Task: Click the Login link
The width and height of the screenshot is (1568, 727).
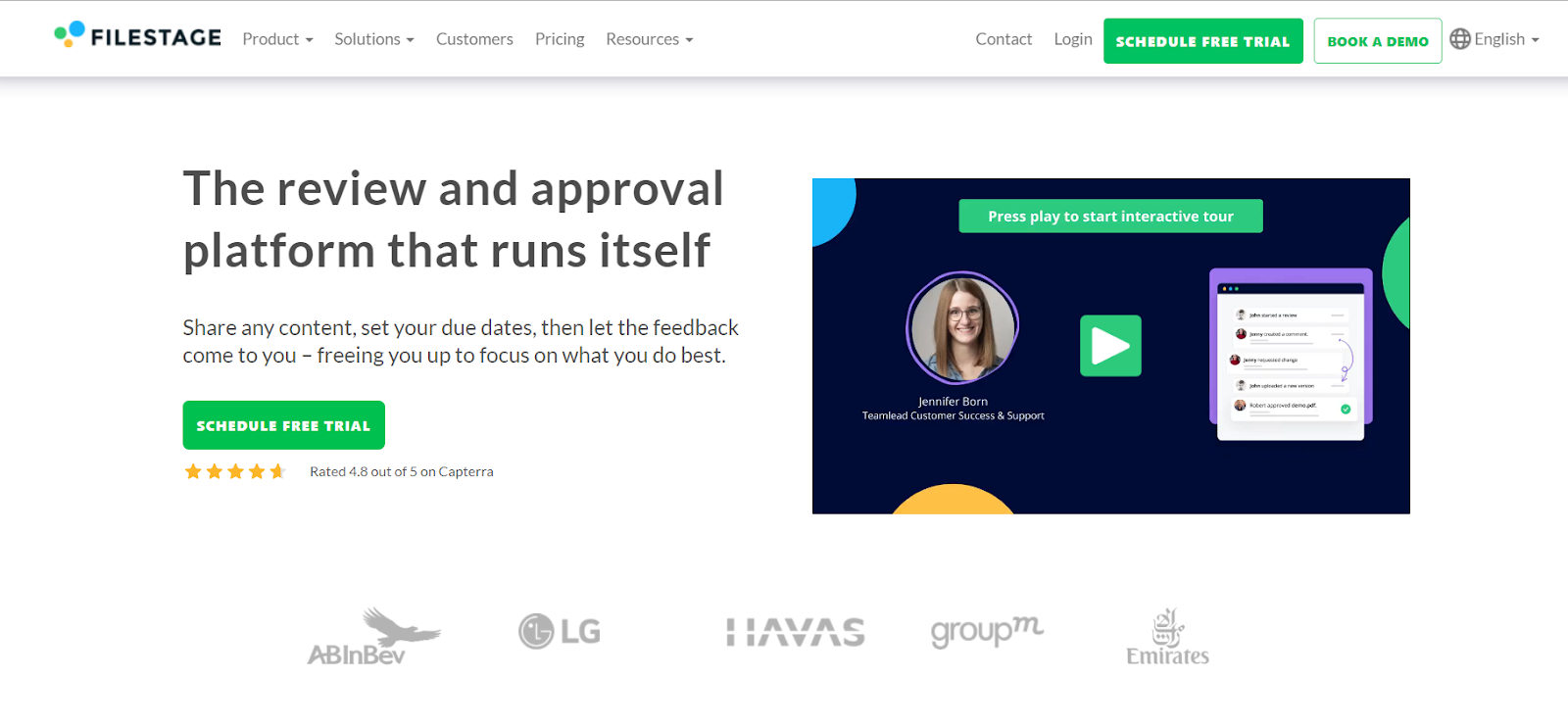Action: [x=1073, y=39]
